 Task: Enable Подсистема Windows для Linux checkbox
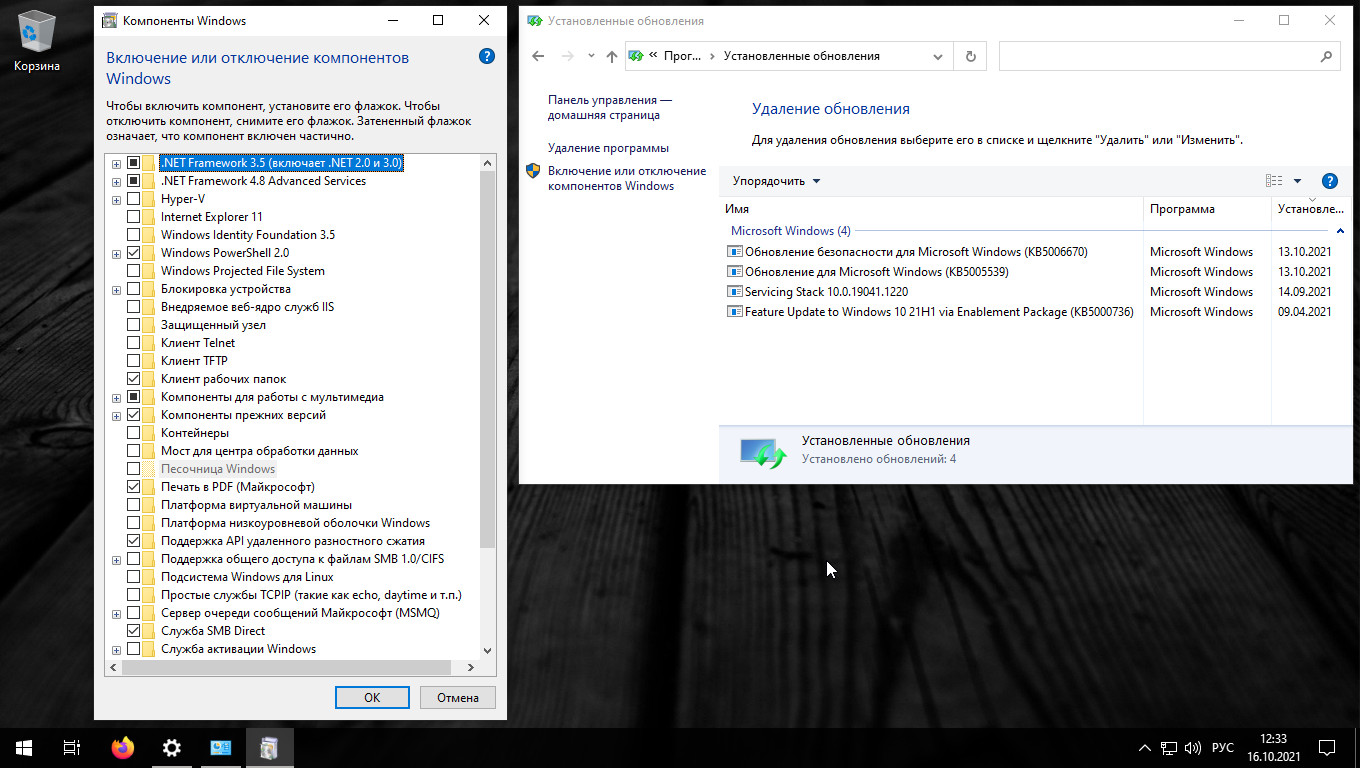coord(133,577)
